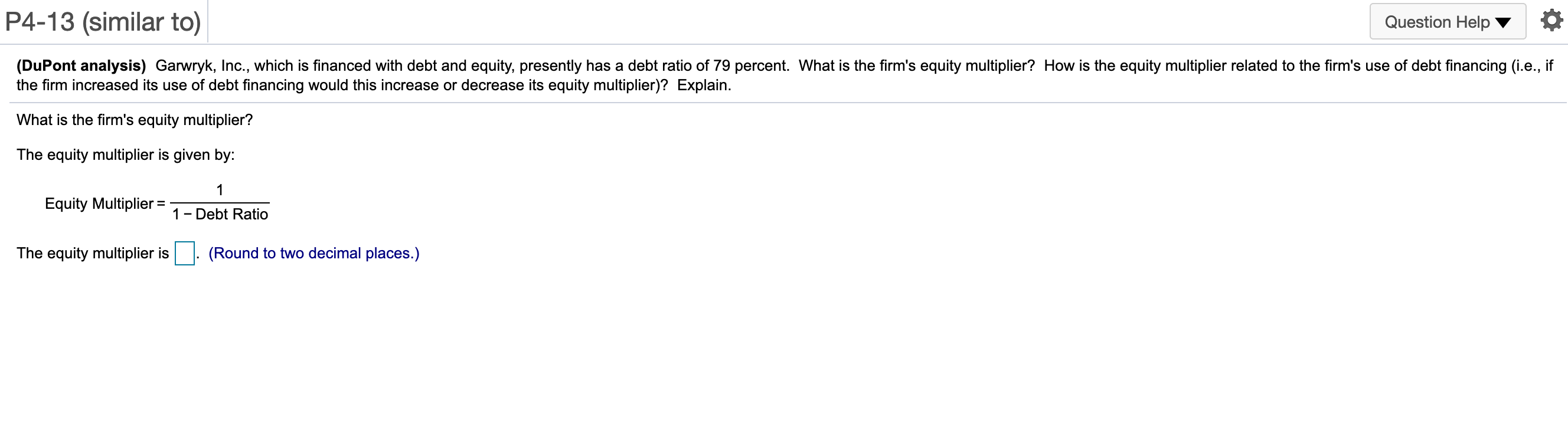Click the dropdown arrow on Question Help
1568x440 pixels.
(1504, 22)
